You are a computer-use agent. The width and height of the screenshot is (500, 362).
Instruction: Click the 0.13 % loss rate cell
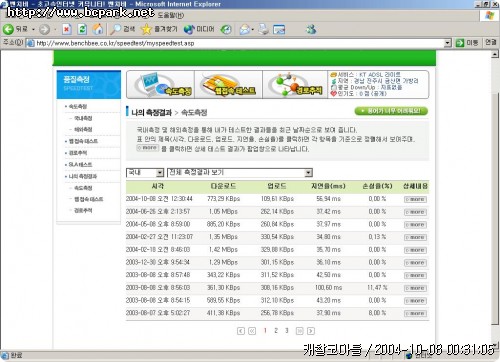(377, 237)
